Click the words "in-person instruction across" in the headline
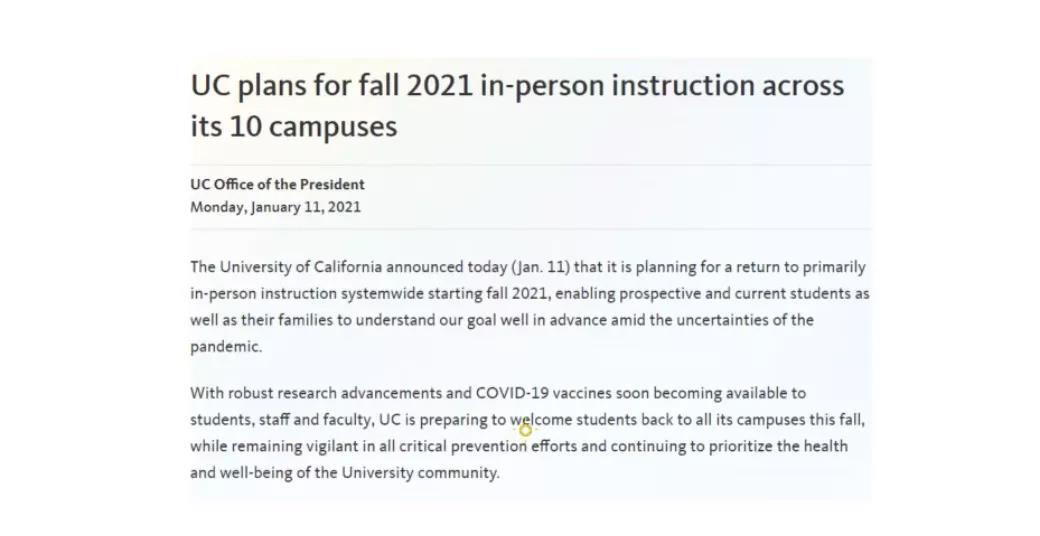The image size is (1040, 536). (x=662, y=85)
